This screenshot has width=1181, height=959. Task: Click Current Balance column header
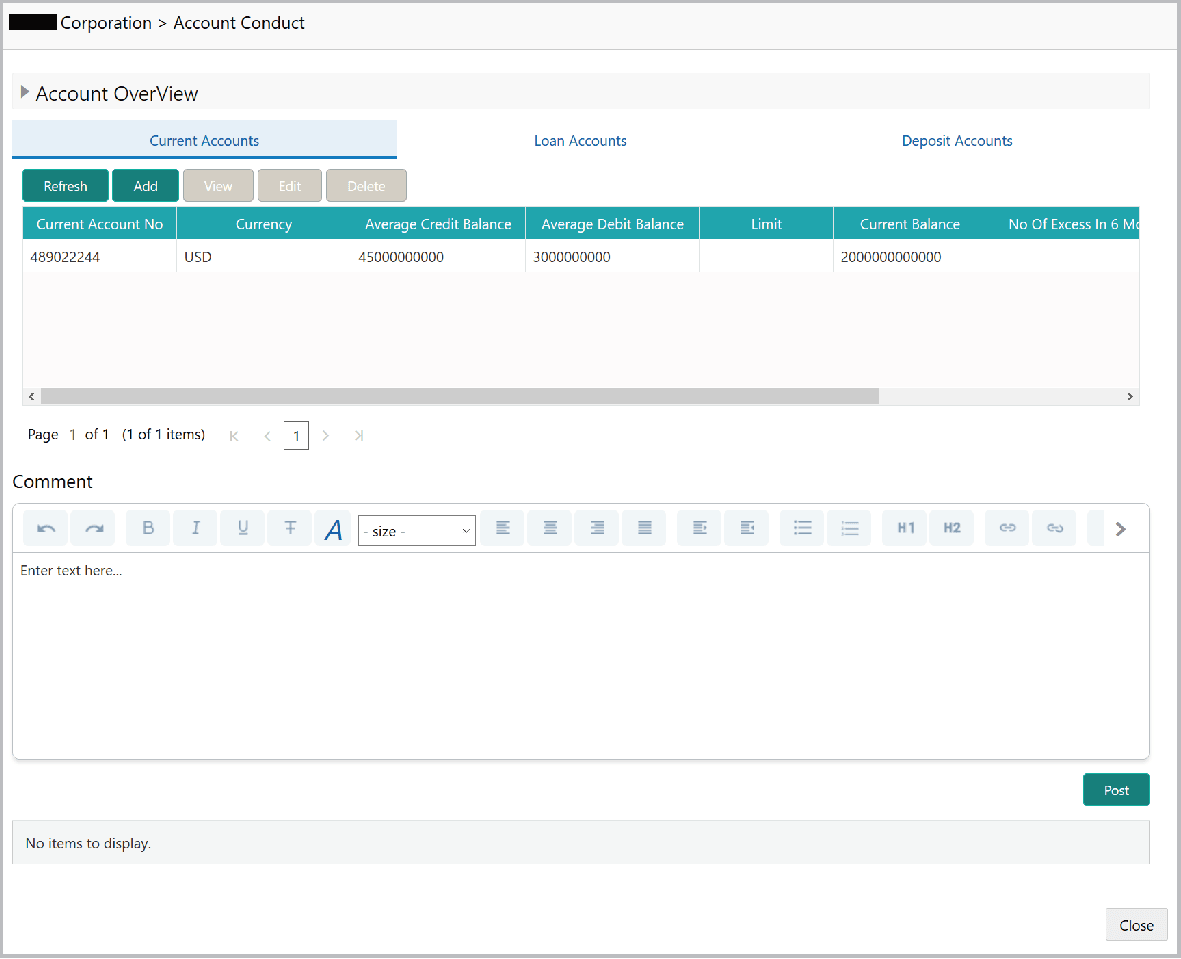click(910, 224)
